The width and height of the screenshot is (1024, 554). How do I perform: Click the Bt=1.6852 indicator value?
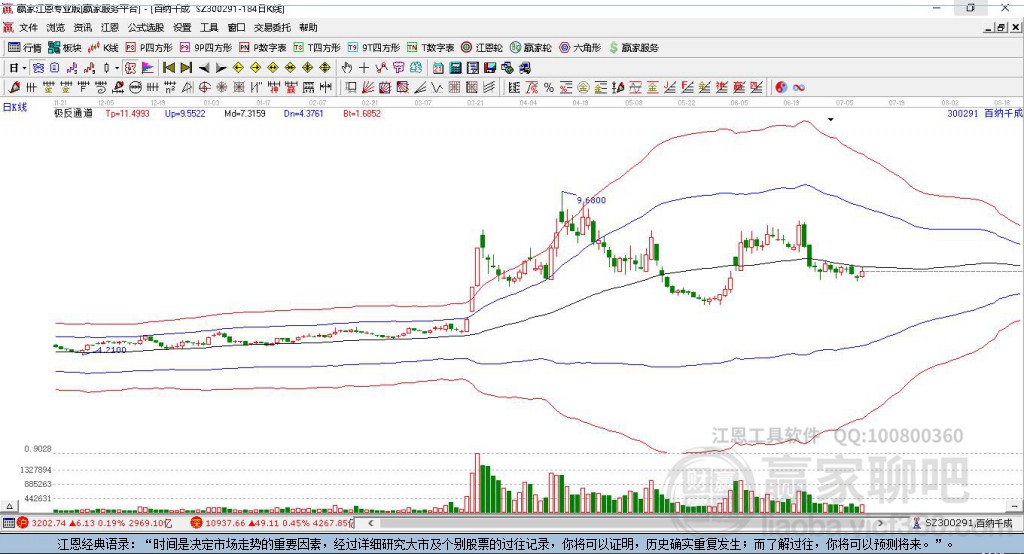(x=362, y=114)
